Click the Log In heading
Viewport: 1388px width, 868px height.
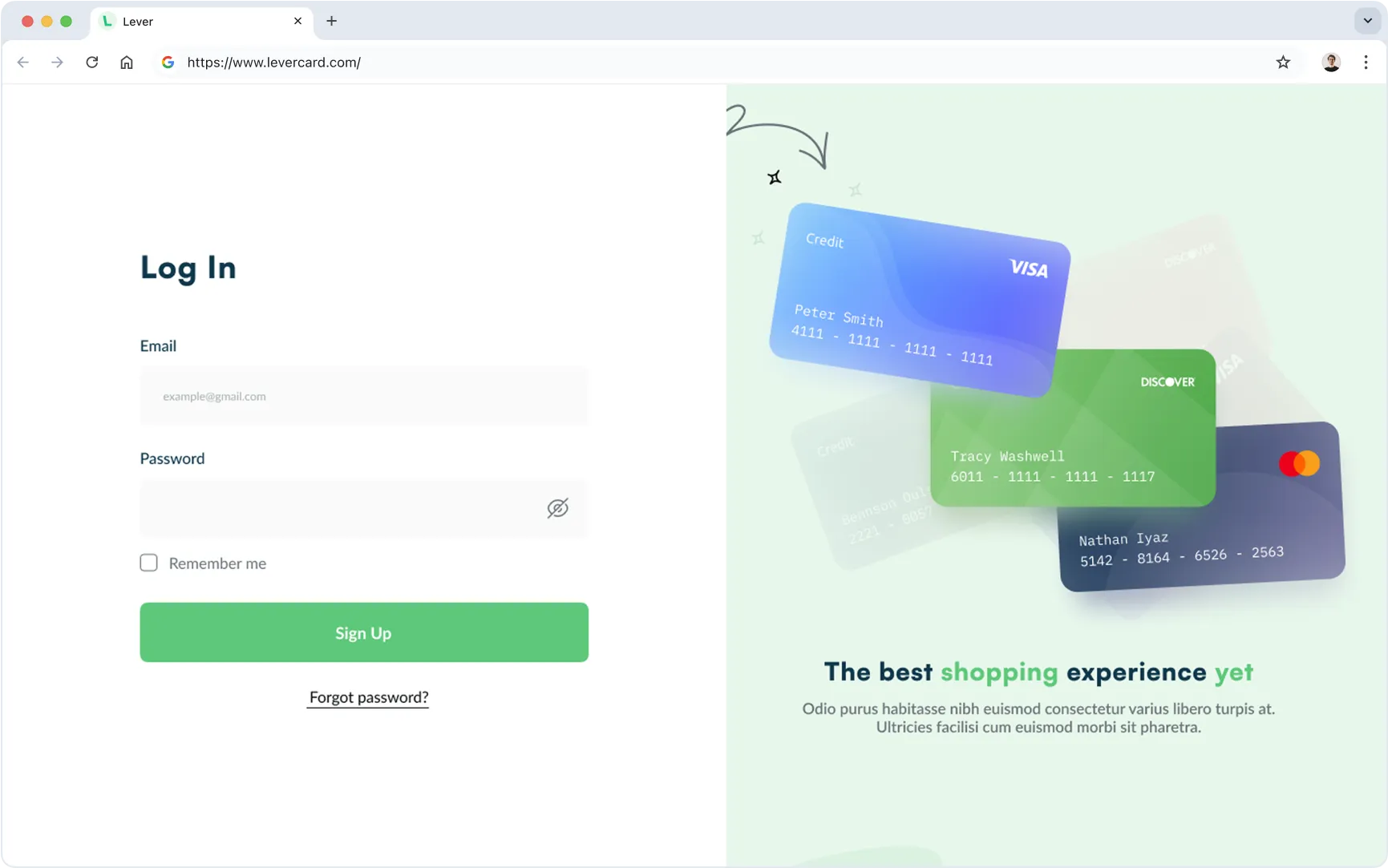click(188, 268)
